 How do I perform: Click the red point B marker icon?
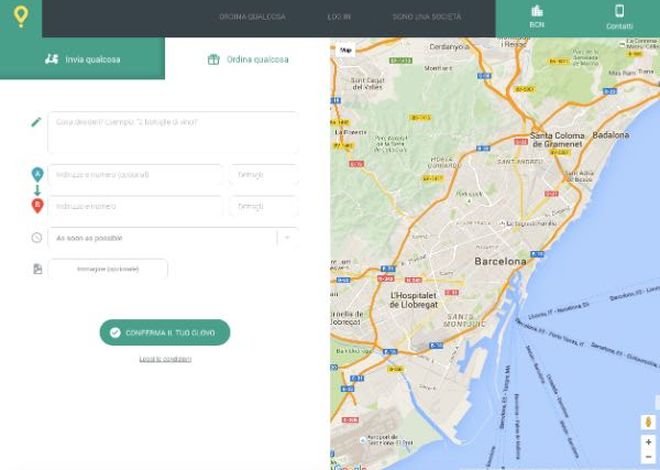tap(37, 206)
